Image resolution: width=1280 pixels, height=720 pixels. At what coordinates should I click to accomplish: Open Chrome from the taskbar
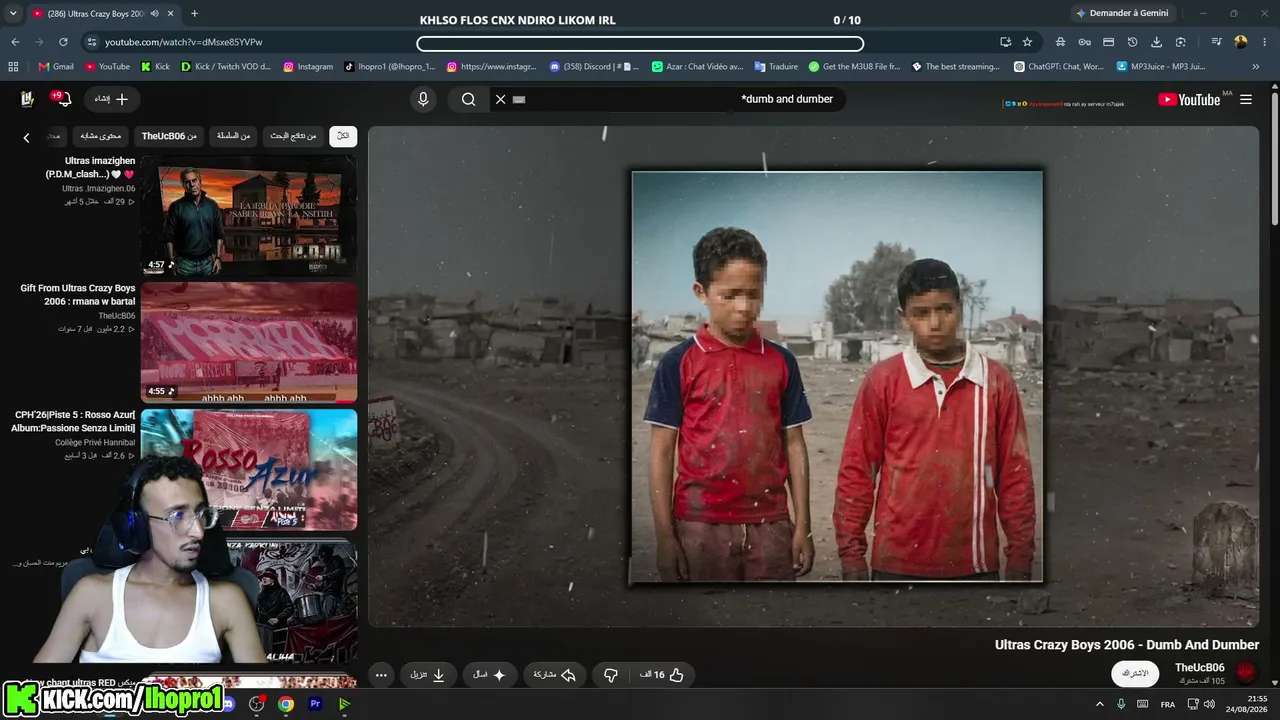coord(286,704)
